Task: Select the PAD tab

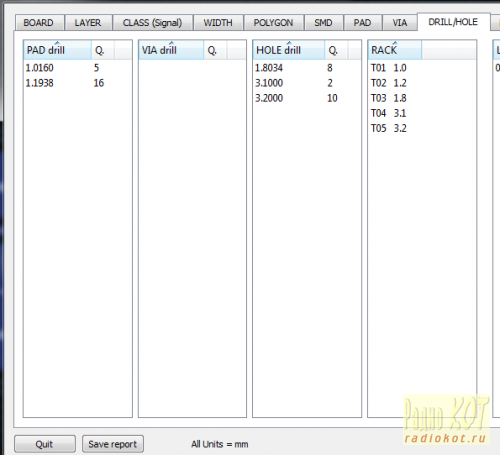Action: (x=363, y=23)
